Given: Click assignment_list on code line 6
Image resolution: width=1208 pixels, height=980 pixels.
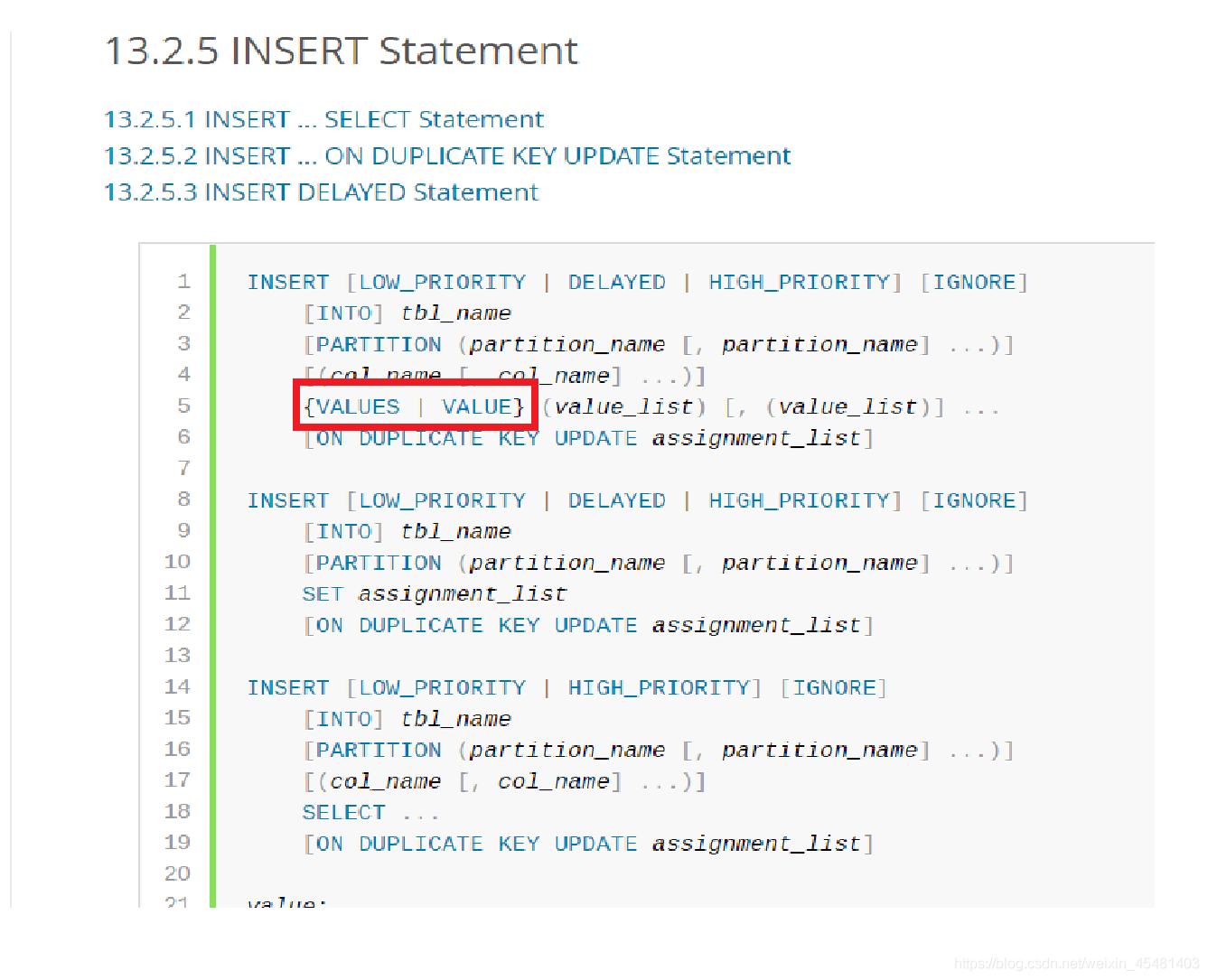Looking at the screenshot, I should tap(755, 438).
